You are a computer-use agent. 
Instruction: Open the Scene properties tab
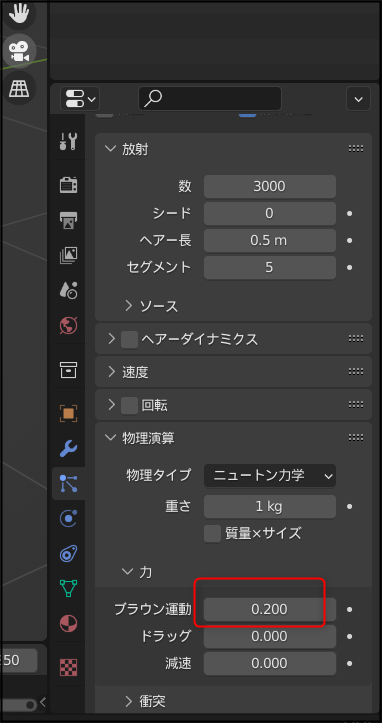click(x=69, y=290)
